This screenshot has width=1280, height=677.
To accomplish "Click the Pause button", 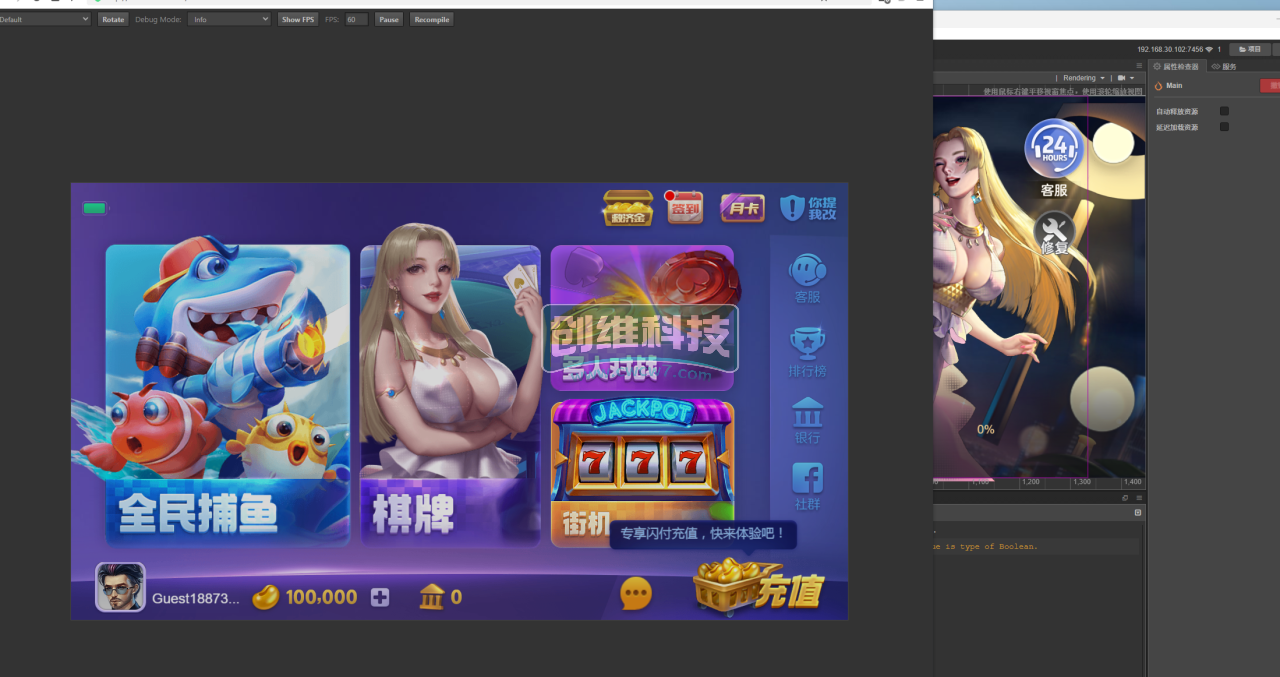I will click(388, 19).
